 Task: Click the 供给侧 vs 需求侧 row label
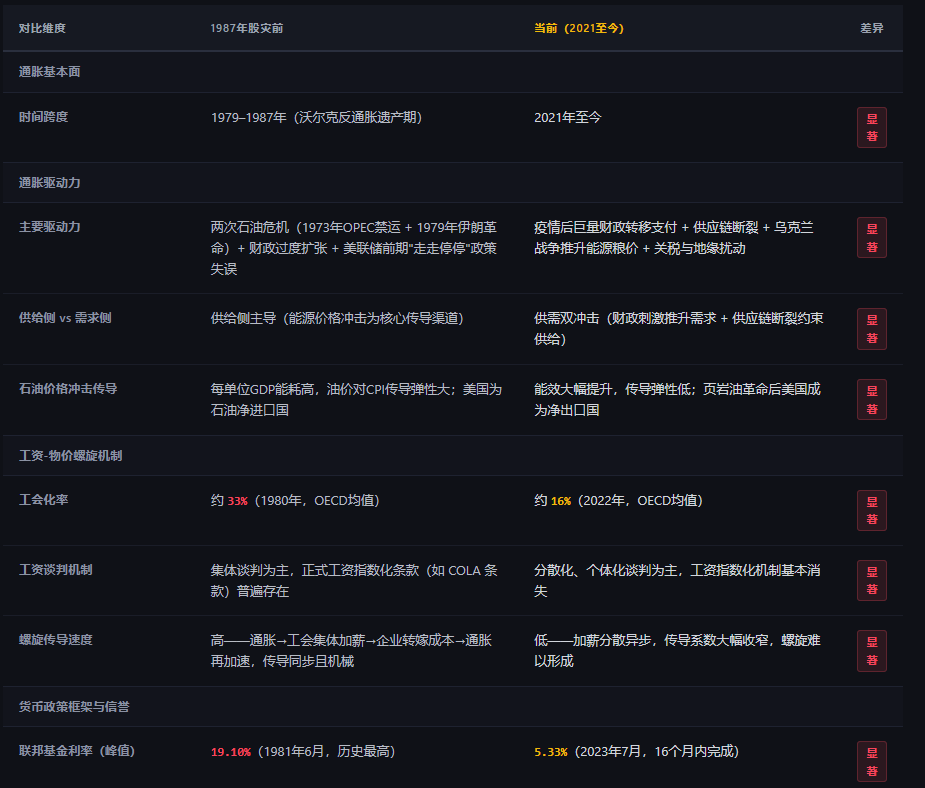pos(65,318)
